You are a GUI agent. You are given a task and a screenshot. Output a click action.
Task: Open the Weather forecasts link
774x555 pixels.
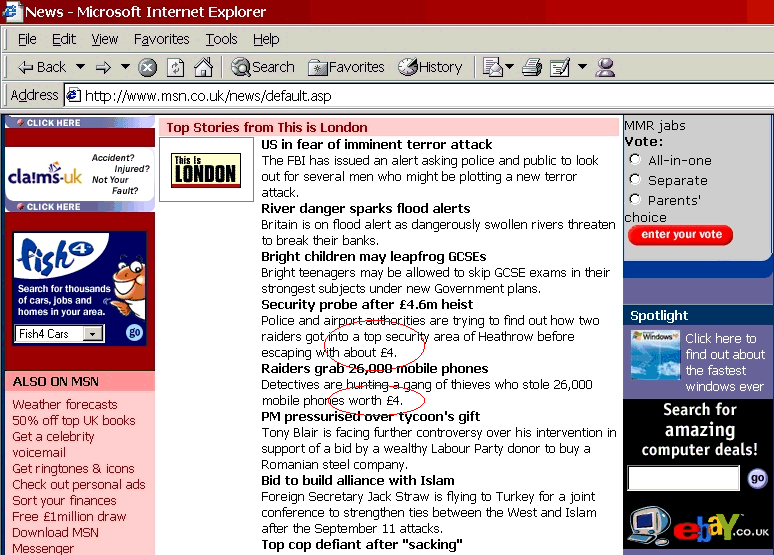click(x=65, y=405)
